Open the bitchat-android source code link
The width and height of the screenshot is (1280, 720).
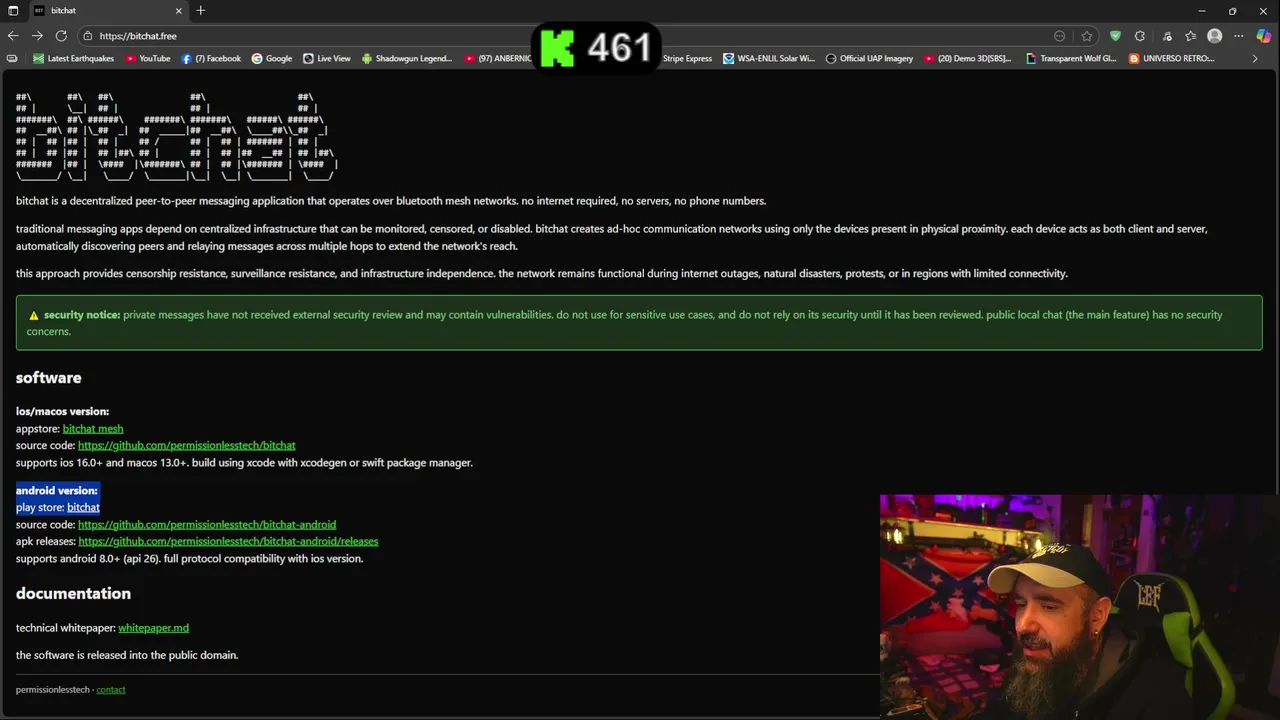(x=207, y=524)
